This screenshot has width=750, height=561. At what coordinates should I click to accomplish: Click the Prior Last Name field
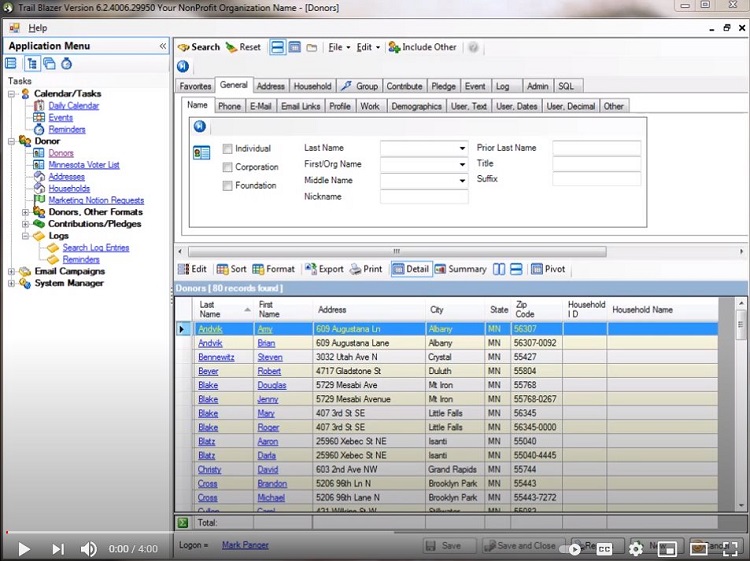596,148
